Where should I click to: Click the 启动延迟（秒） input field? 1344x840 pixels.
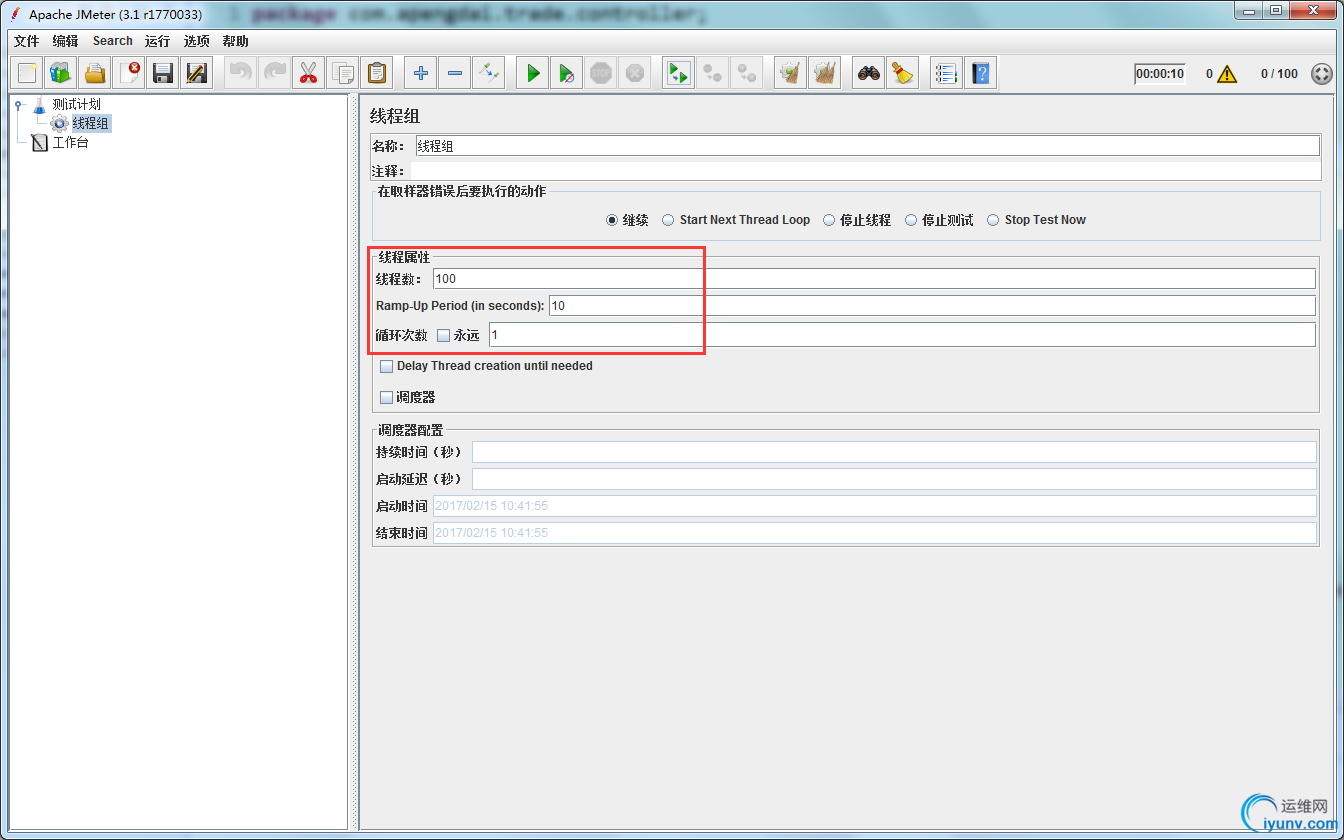[894, 479]
